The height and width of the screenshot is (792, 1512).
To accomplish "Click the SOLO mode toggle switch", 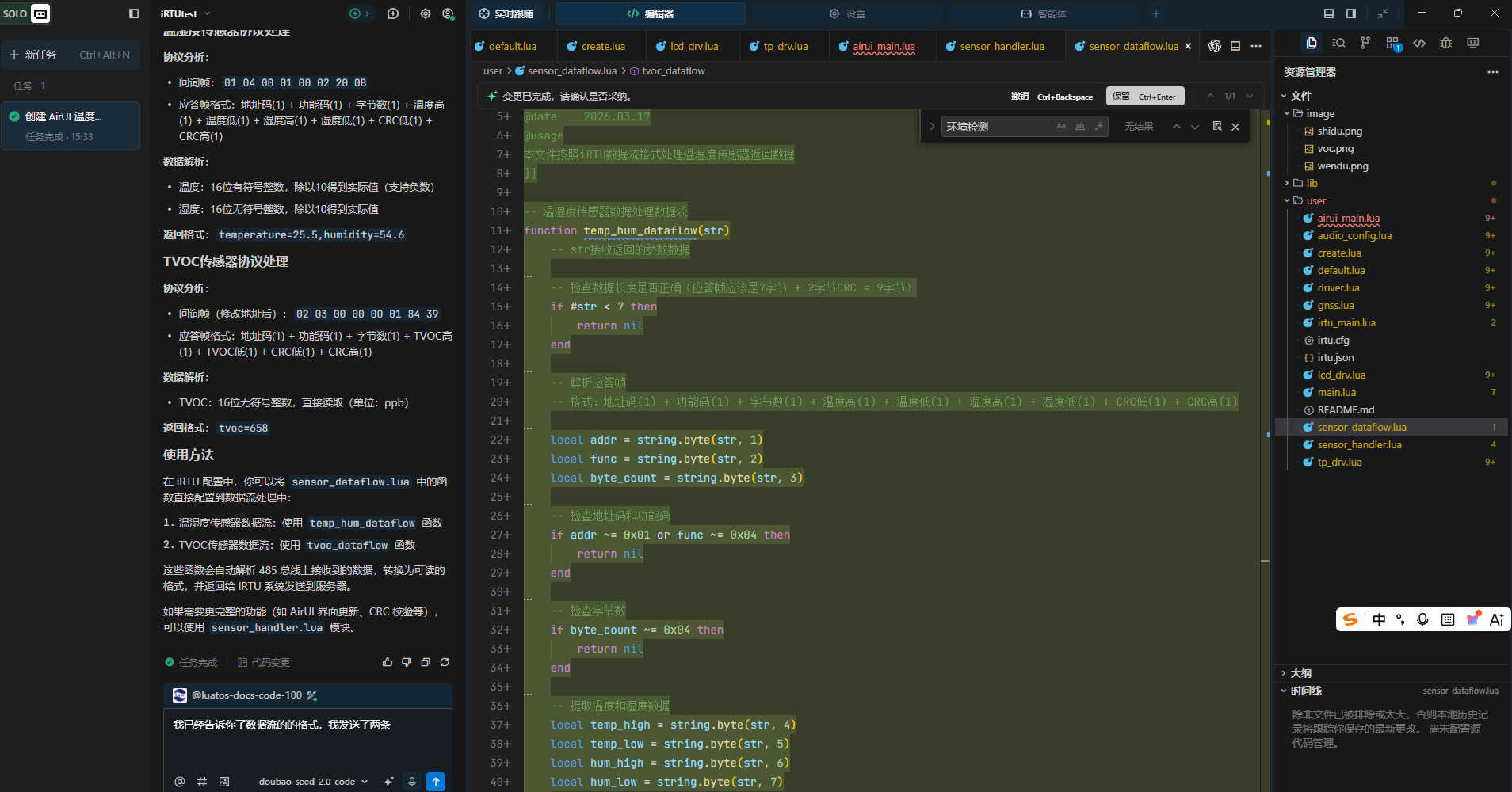I will (40, 13).
